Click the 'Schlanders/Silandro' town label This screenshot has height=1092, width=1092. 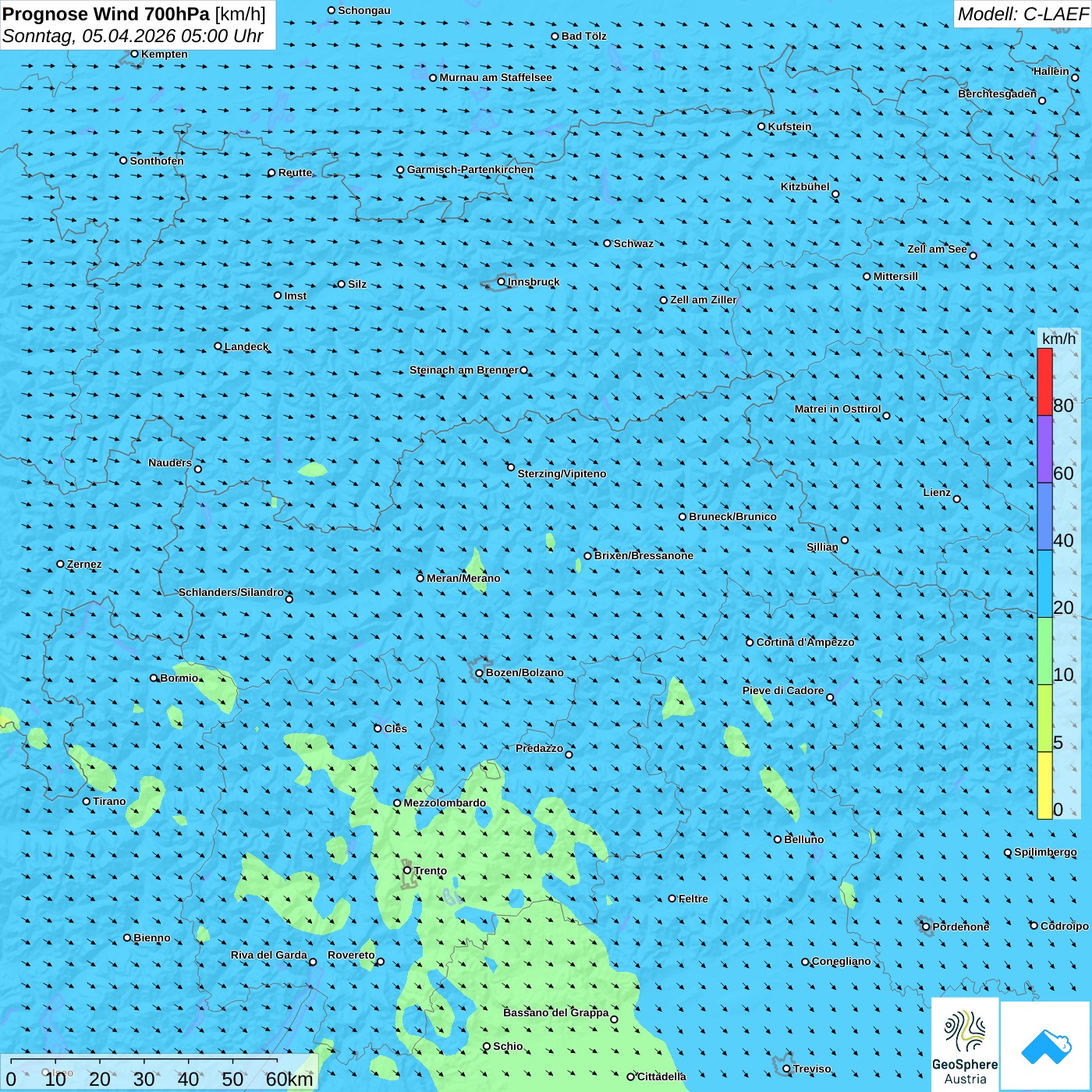click(231, 592)
